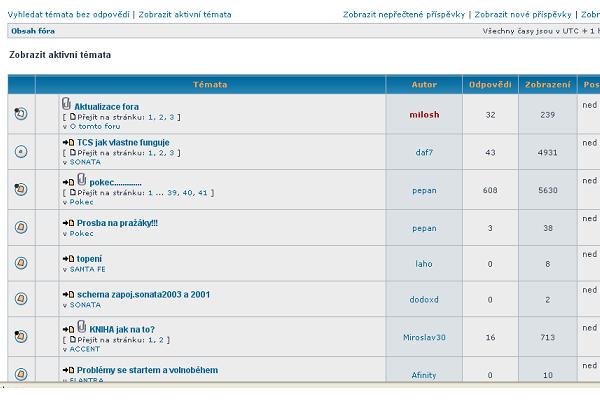Click Vyhledat témata bez odpovědi link

69,15
